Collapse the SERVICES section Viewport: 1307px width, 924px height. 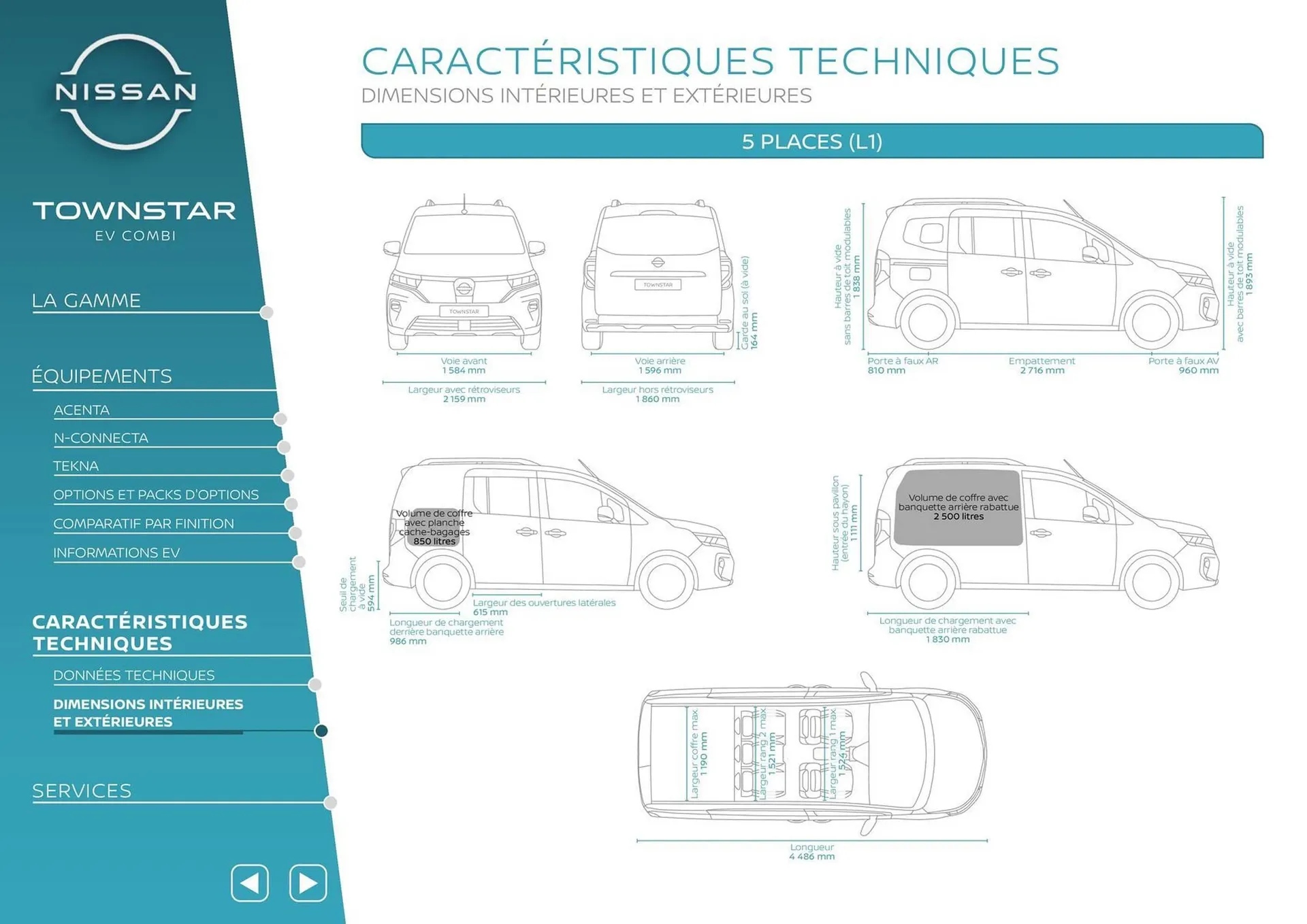(x=82, y=791)
